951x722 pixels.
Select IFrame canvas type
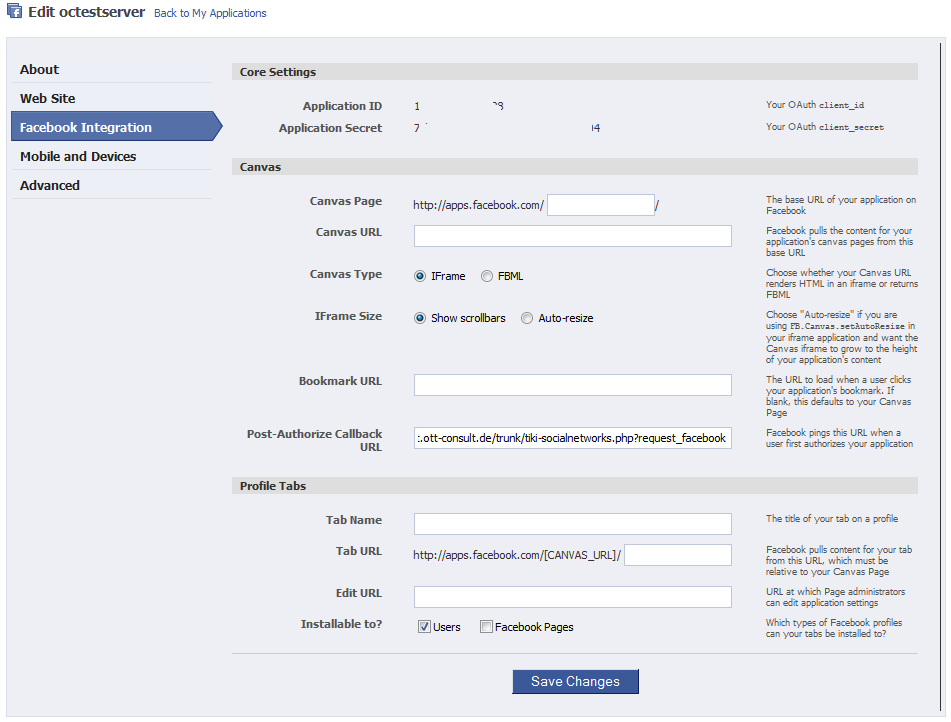[420, 276]
